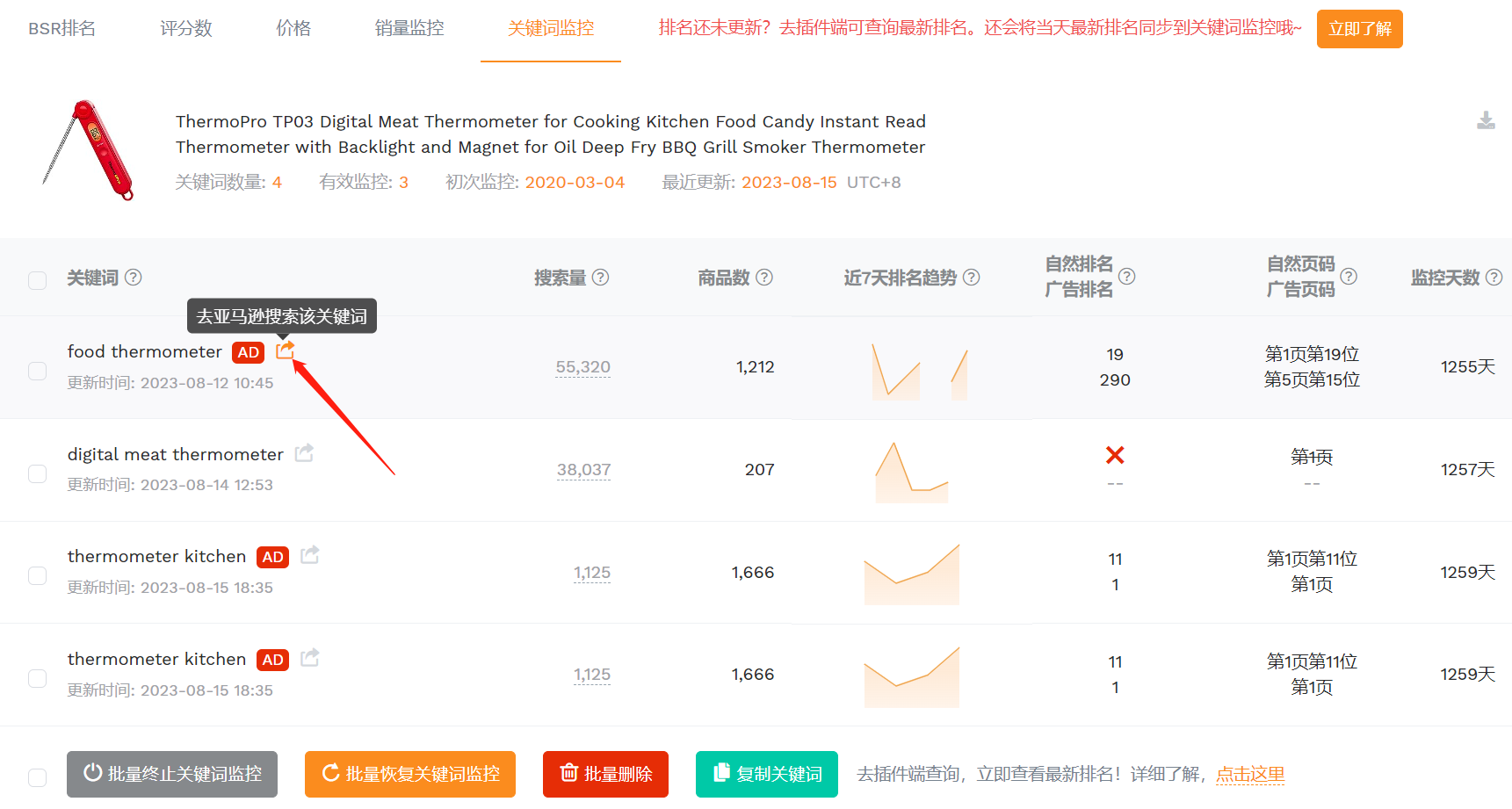The width and height of the screenshot is (1512, 809).
Task: Switch to the BSR排名 tab
Action: [x=61, y=28]
